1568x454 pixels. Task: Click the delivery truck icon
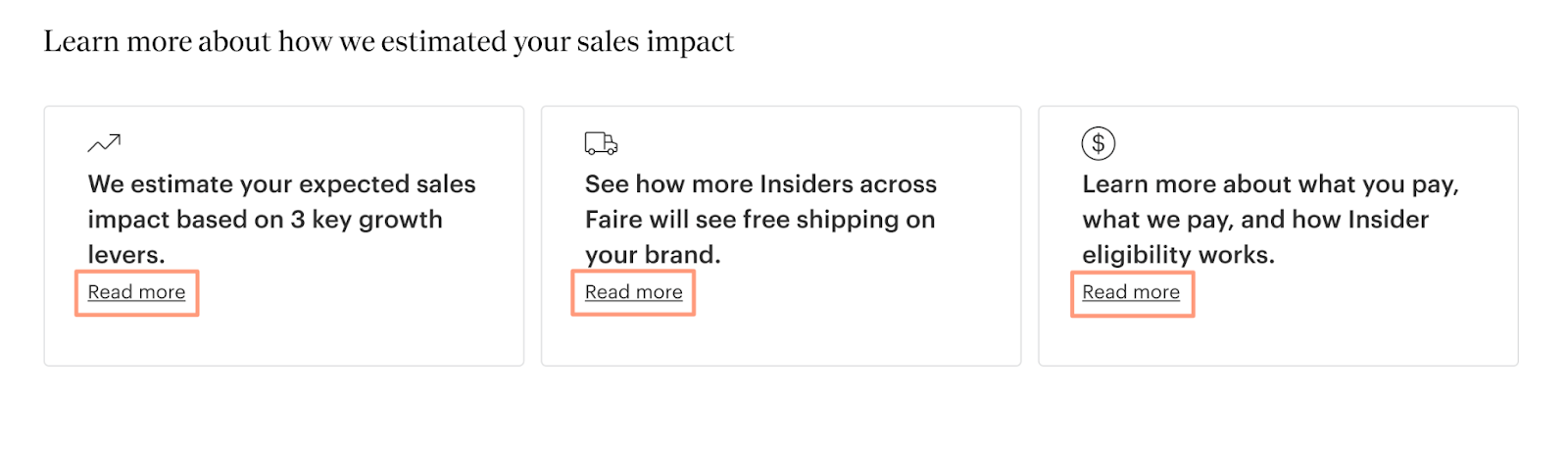tap(601, 144)
